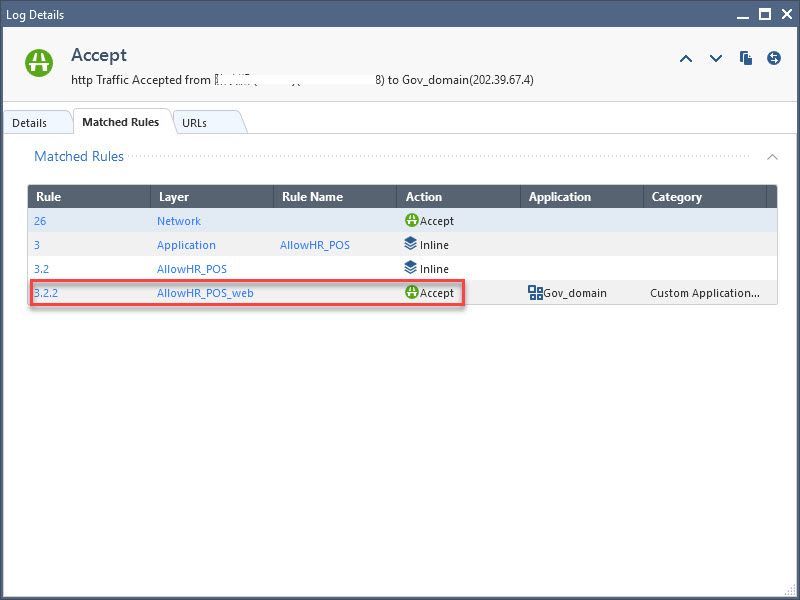Screen dimensions: 800x600
Task: Open the URLs tab
Action: click(x=195, y=123)
